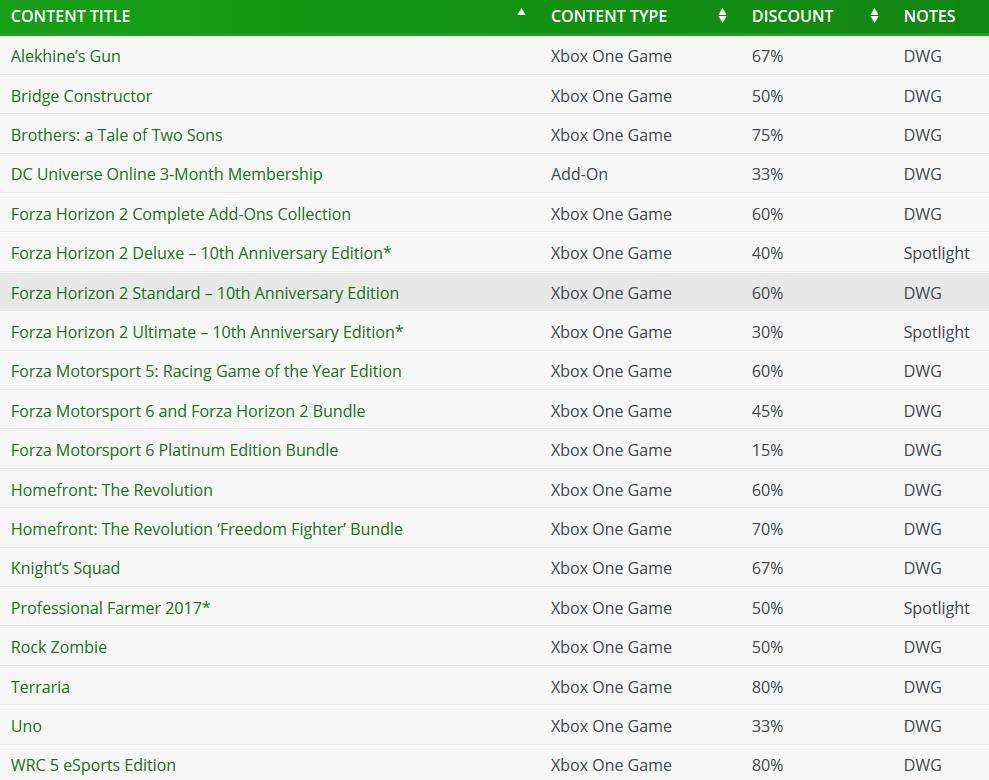
Task: Open Bridge Constructor game link
Action: 81,96
